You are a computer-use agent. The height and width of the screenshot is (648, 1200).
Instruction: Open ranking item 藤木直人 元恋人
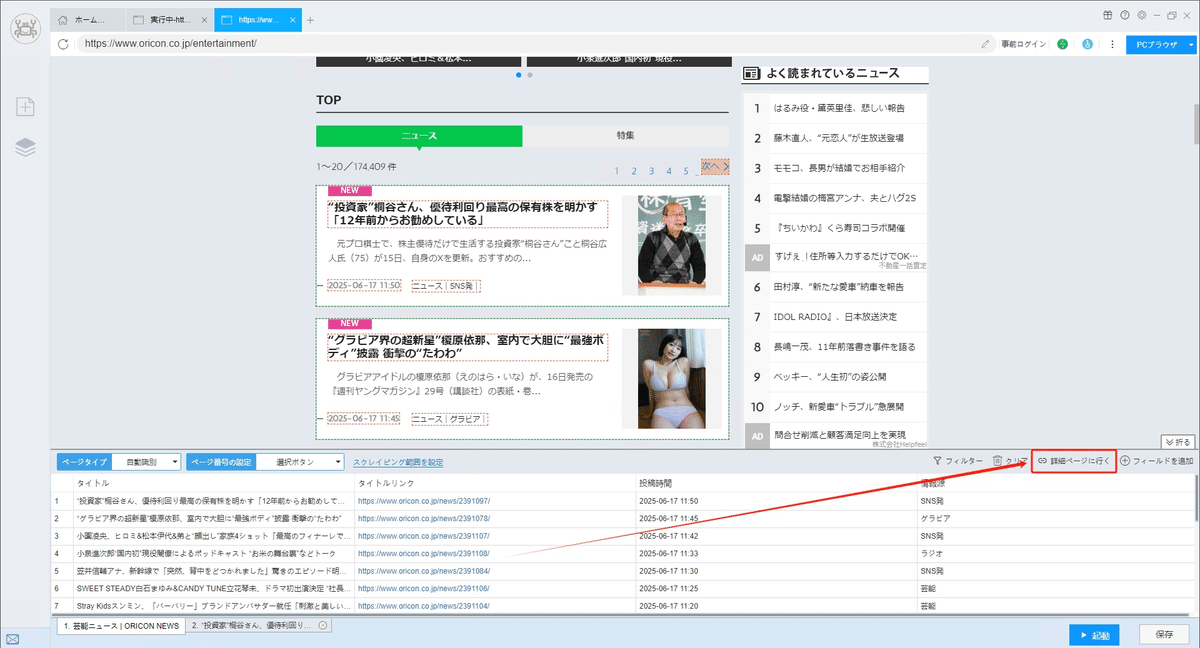[x=838, y=138]
